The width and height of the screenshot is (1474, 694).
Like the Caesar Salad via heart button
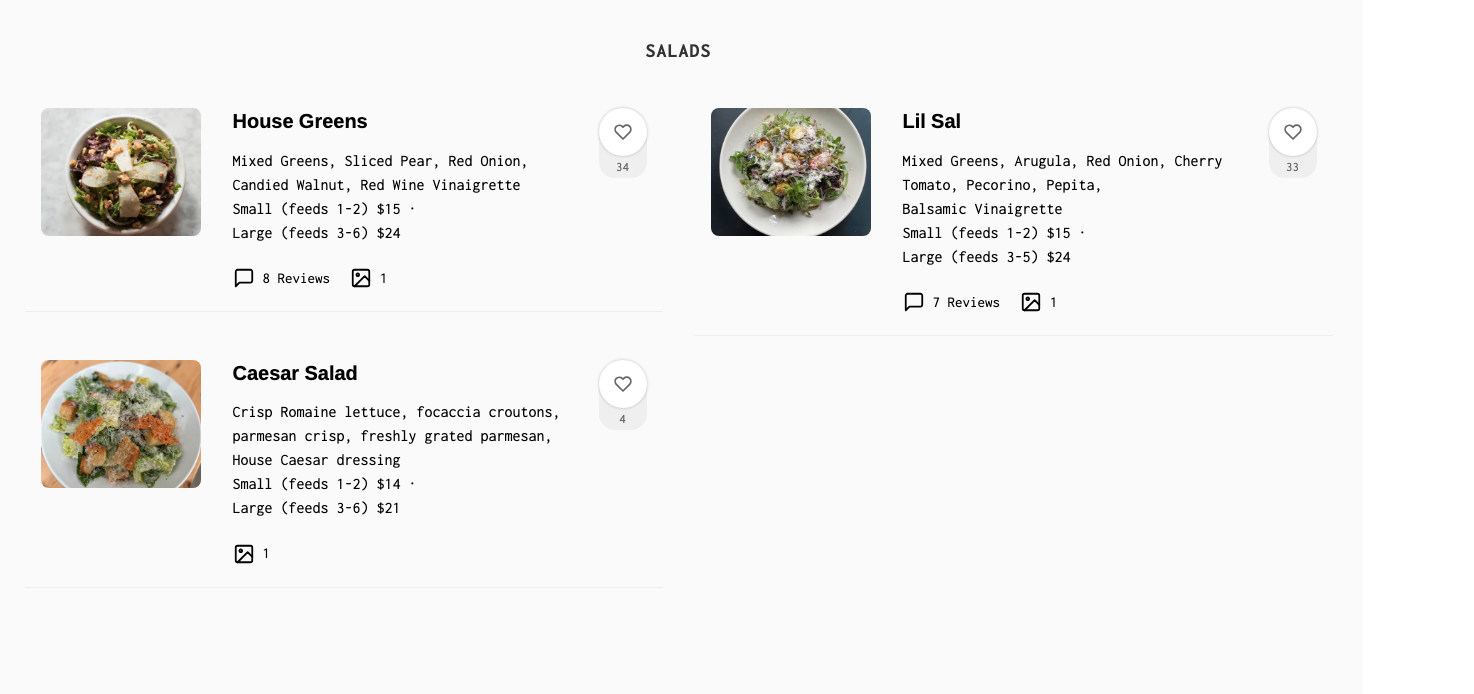pos(623,384)
